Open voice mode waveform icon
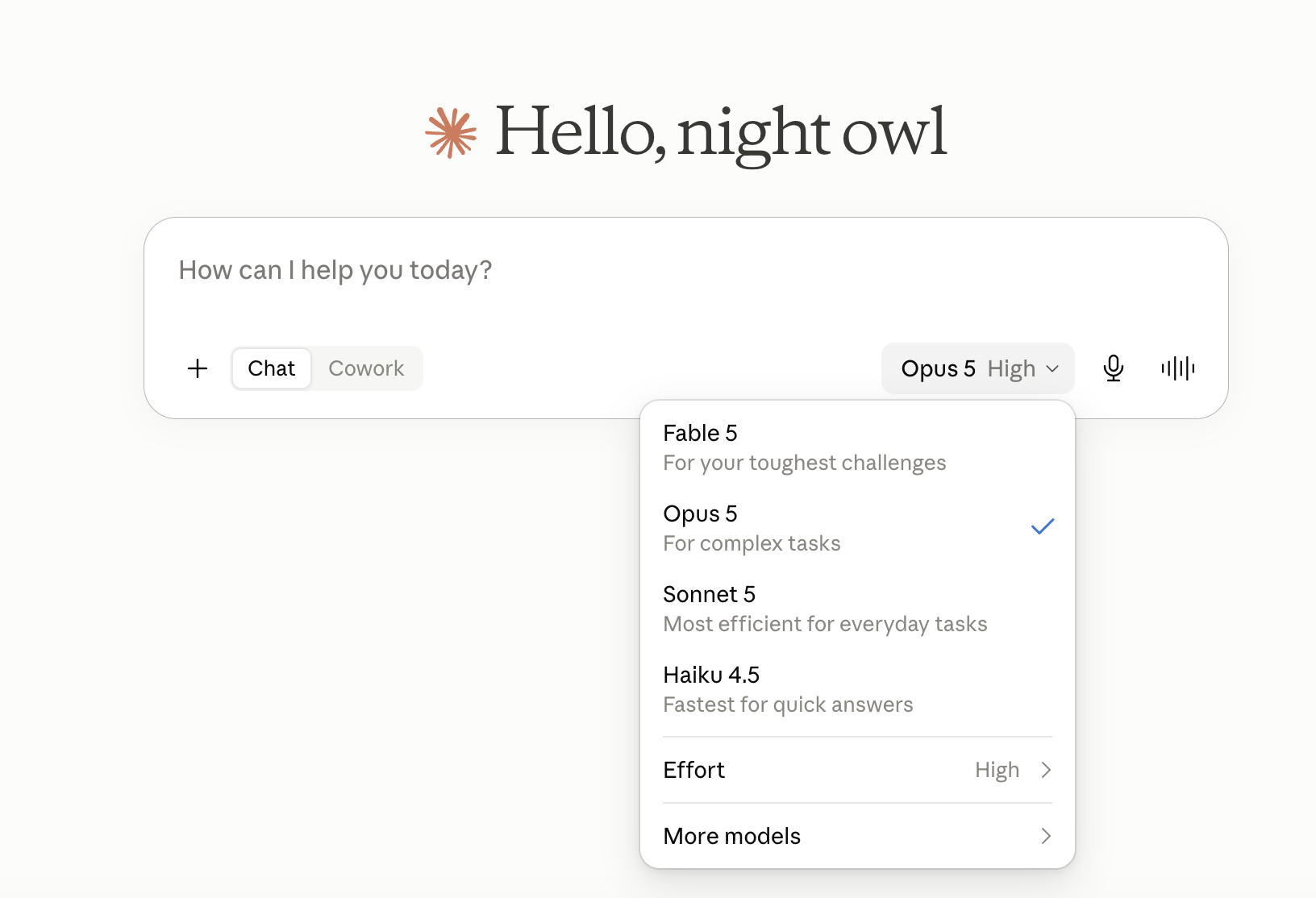Viewport: 1316px width, 898px height. pos(1178,368)
